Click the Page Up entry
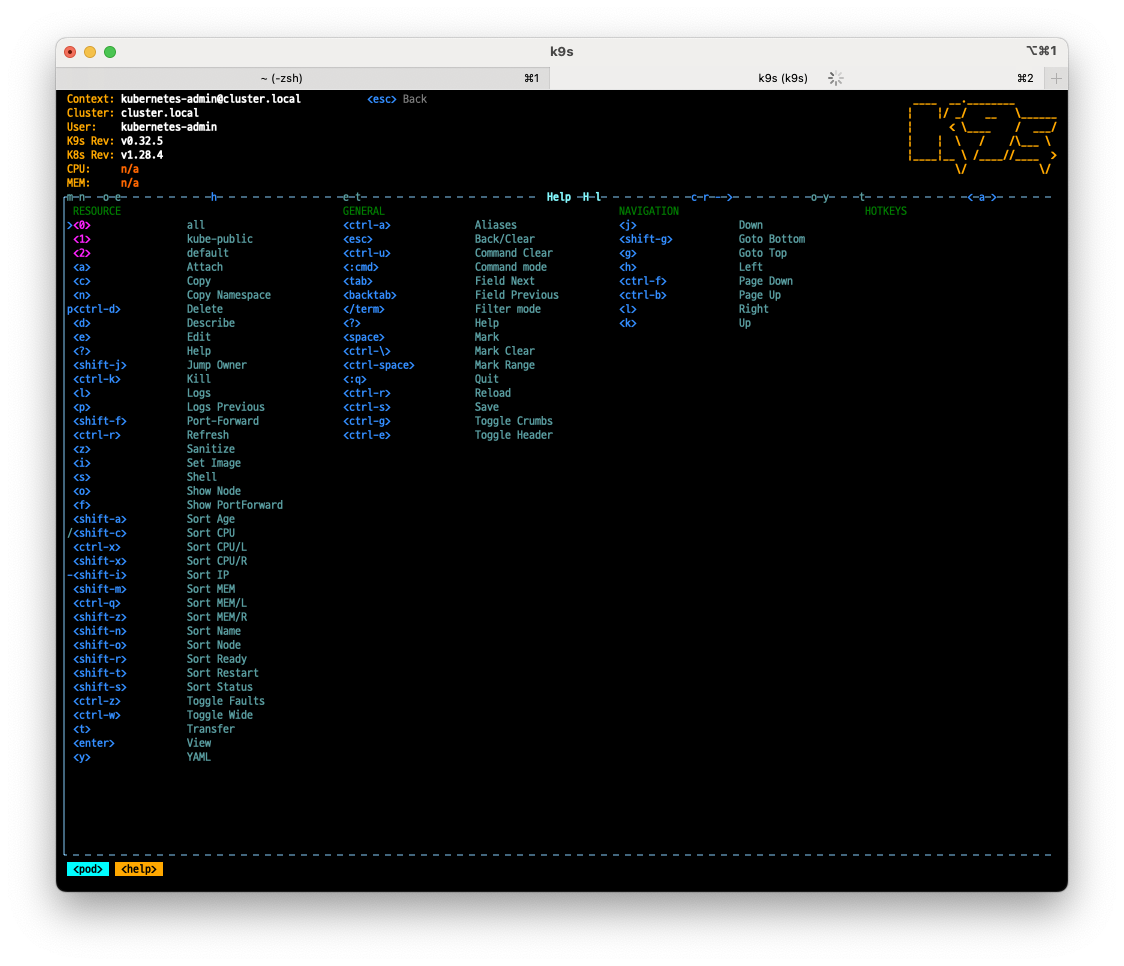The width and height of the screenshot is (1124, 966). pyautogui.click(x=760, y=295)
